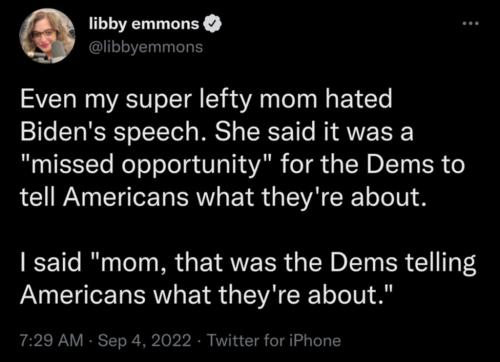
Task: Open the three-dot more options menu
Action: [470, 23]
